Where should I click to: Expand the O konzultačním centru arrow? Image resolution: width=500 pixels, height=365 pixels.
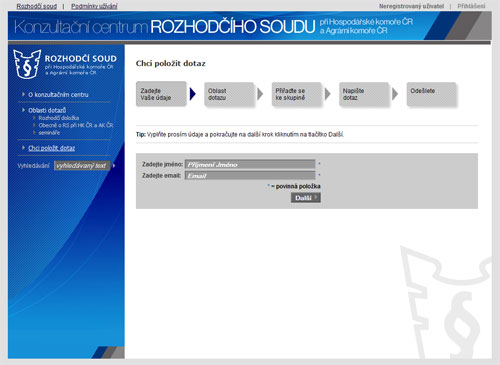23,94
